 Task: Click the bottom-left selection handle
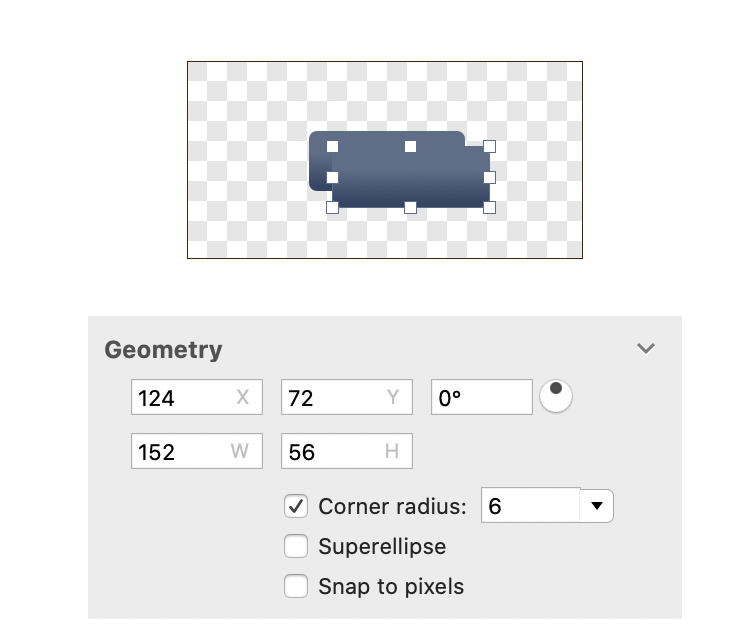pyautogui.click(x=333, y=208)
